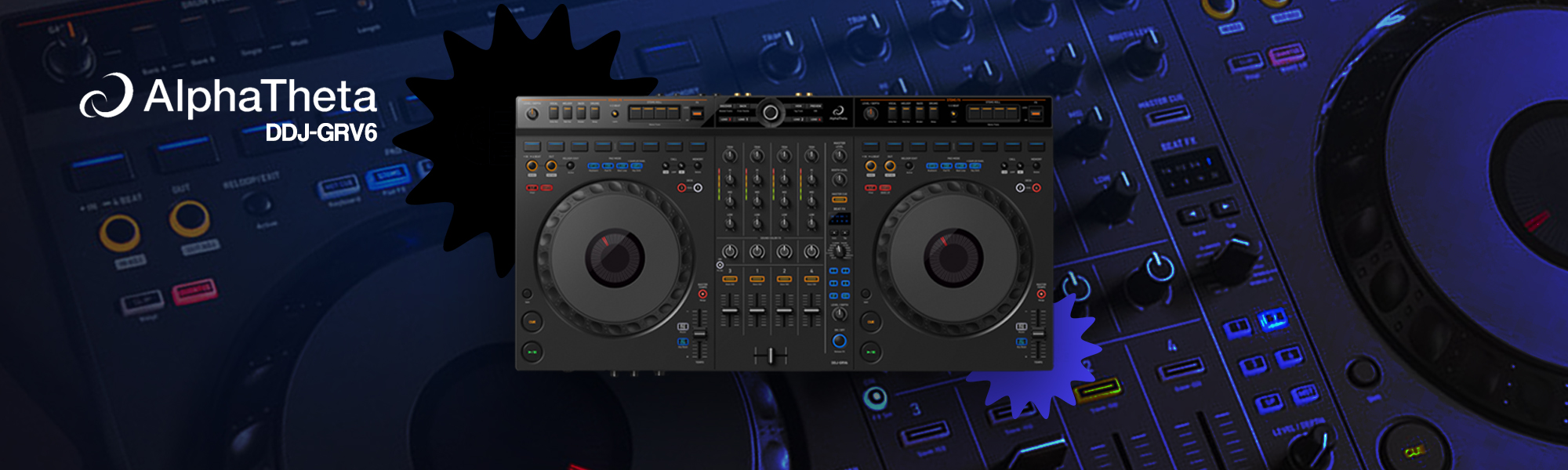This screenshot has width=1568, height=470.
Task: Click the AlphaTheta brand name text
Action: click(x=260, y=97)
